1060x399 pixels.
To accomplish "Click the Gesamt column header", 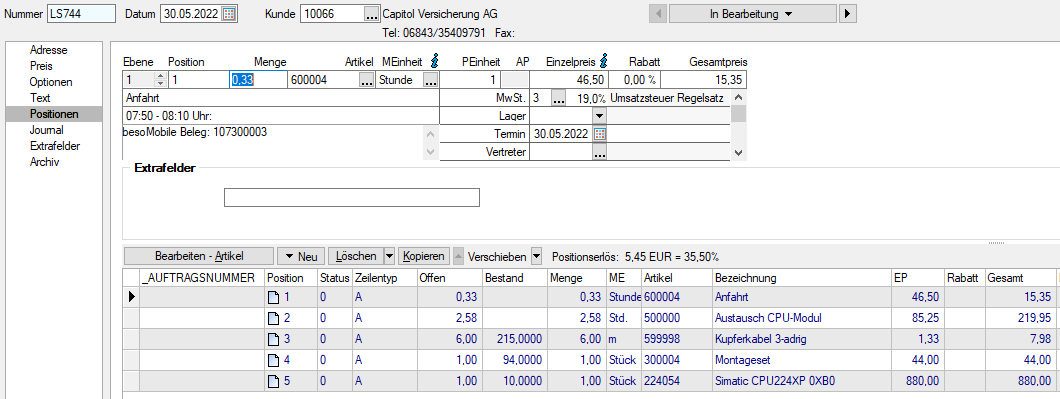I will click(x=1020, y=277).
